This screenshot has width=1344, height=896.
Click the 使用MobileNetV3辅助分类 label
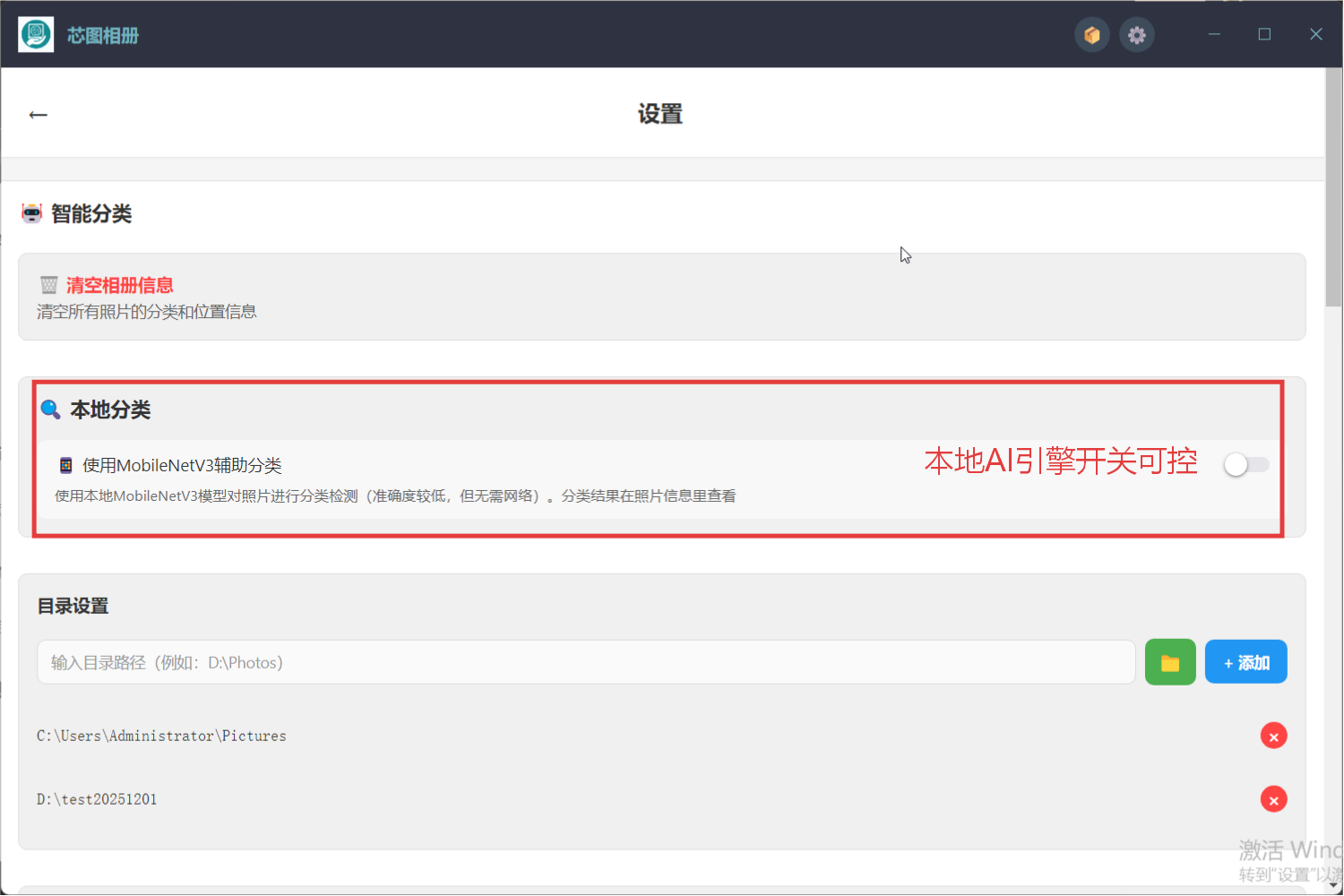click(x=182, y=465)
